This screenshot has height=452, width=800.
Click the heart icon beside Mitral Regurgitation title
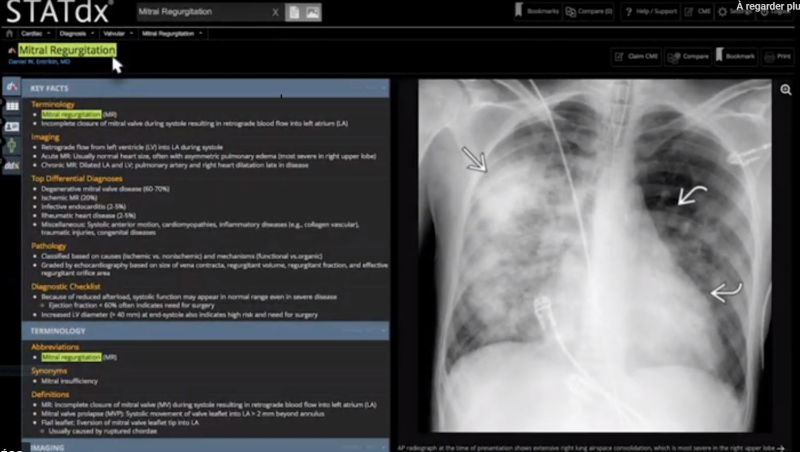click(x=12, y=50)
